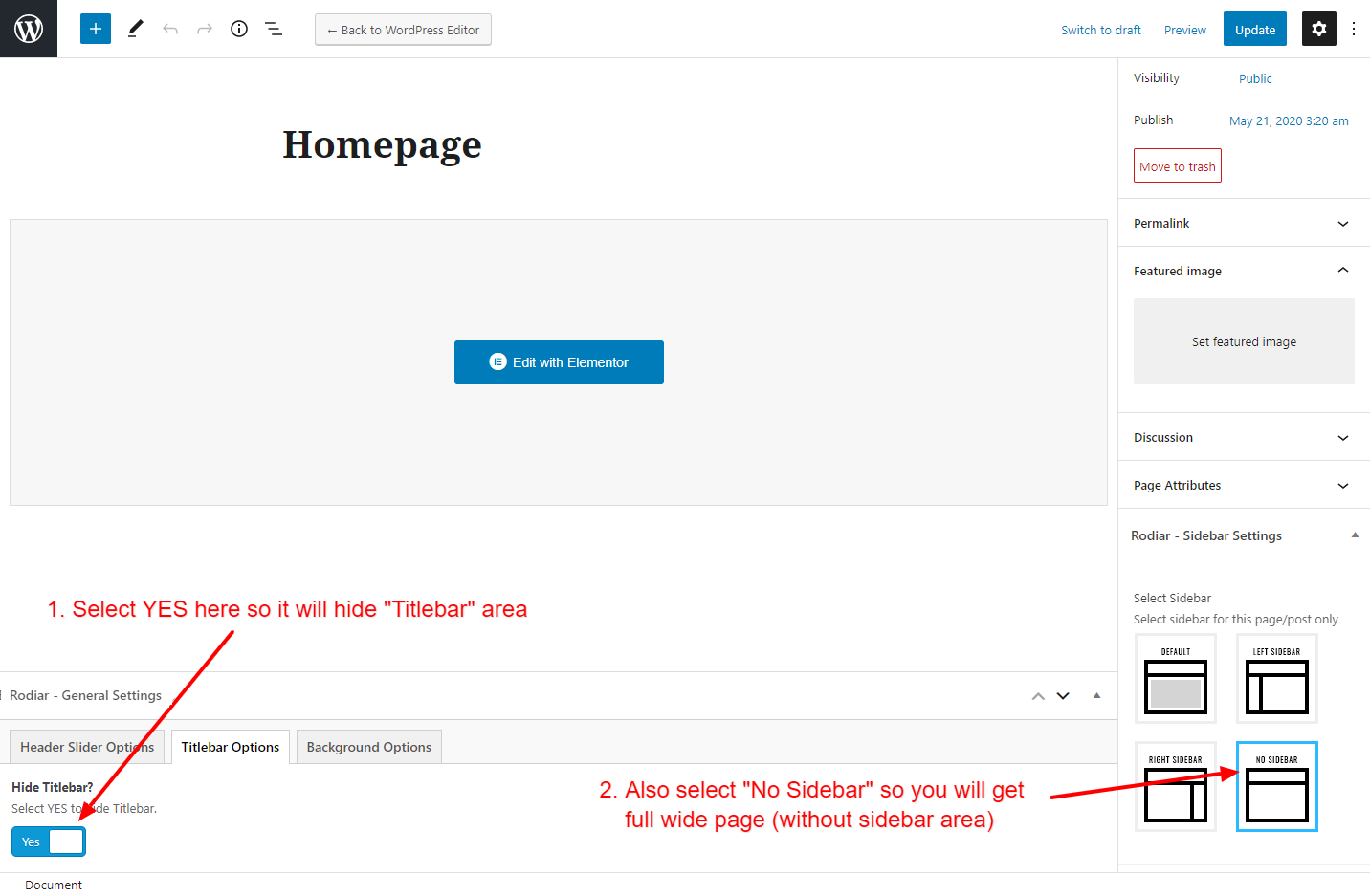Open the Header Slider Options tab
Screen dimensions: 1370x896
coord(87,747)
